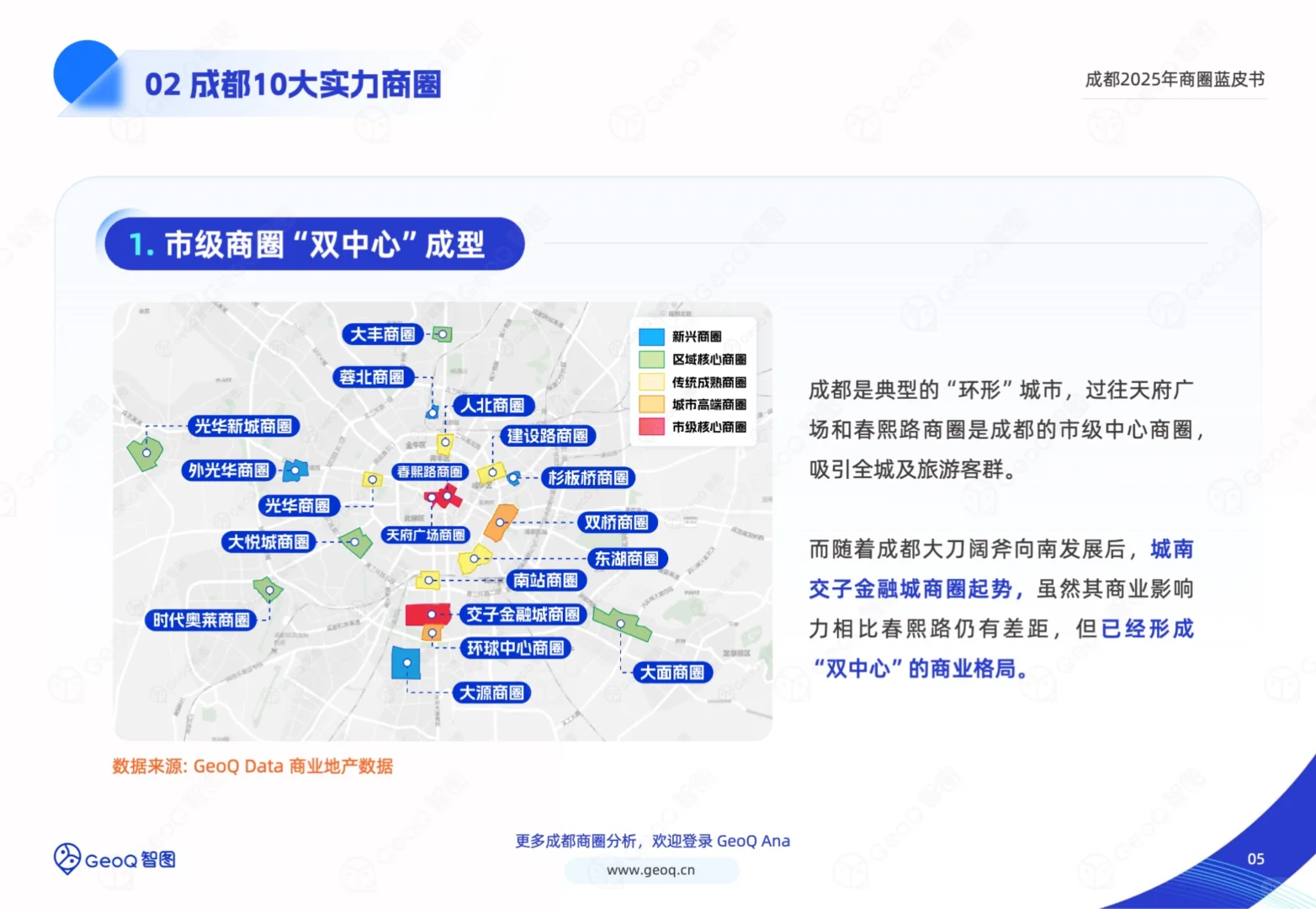Click the 数据来源 GeoQ Data text
Screen dimensions: 1316x909
click(252, 766)
